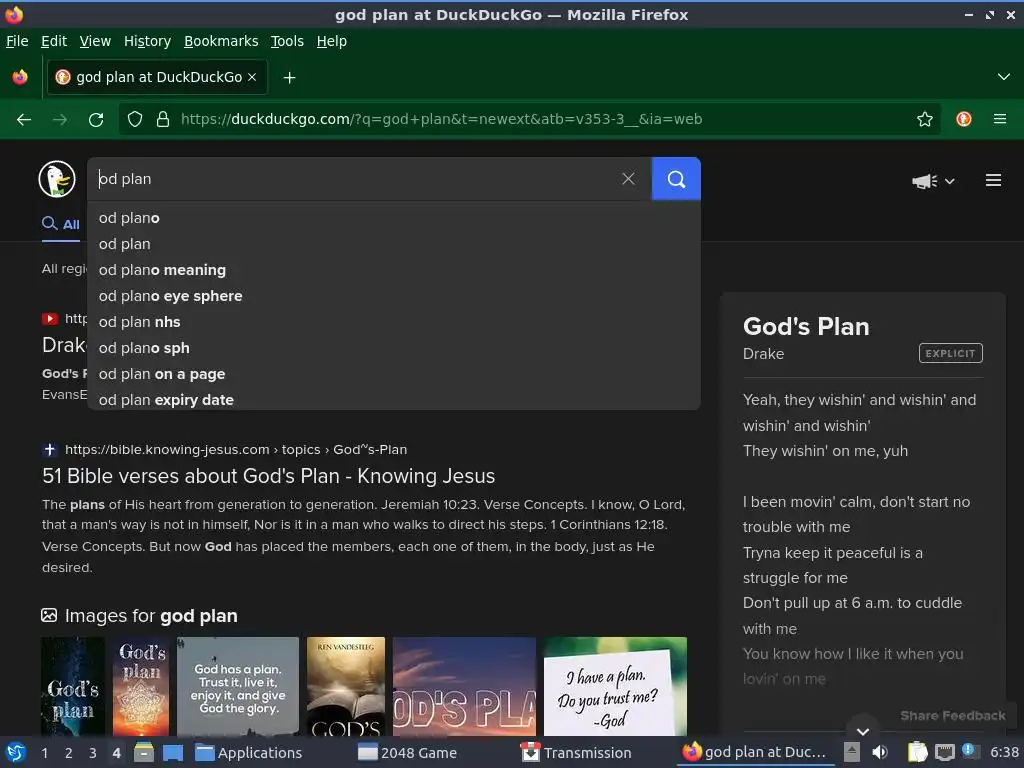Click the eject removable media tray icon
This screenshot has height=768, width=1024.
pos(852,753)
